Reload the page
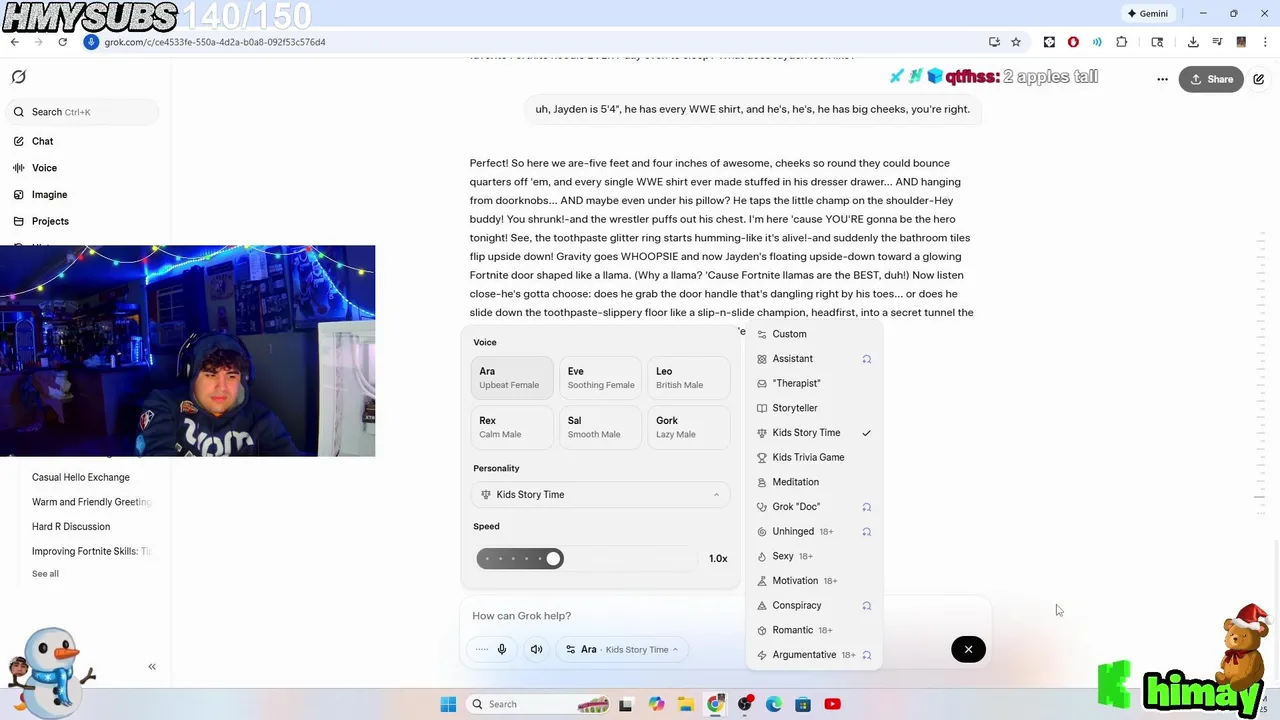This screenshot has height=720, width=1280. coord(62,42)
